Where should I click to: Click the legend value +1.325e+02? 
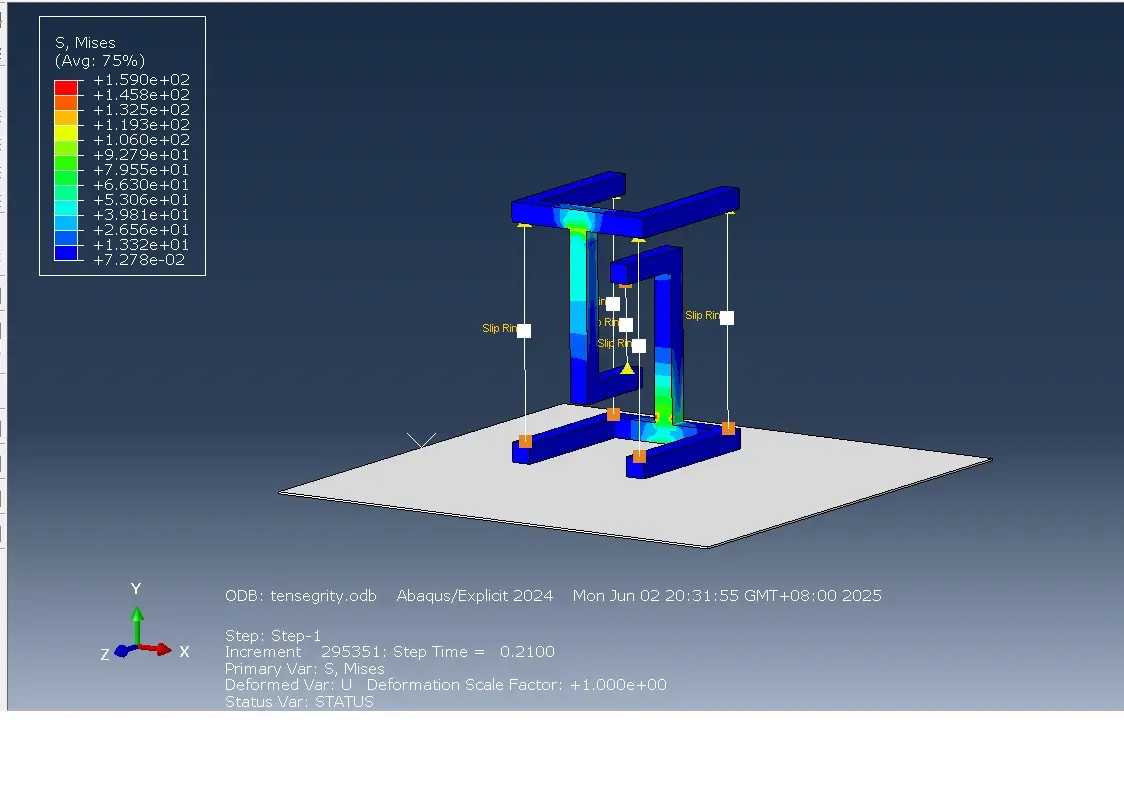[x=141, y=110]
